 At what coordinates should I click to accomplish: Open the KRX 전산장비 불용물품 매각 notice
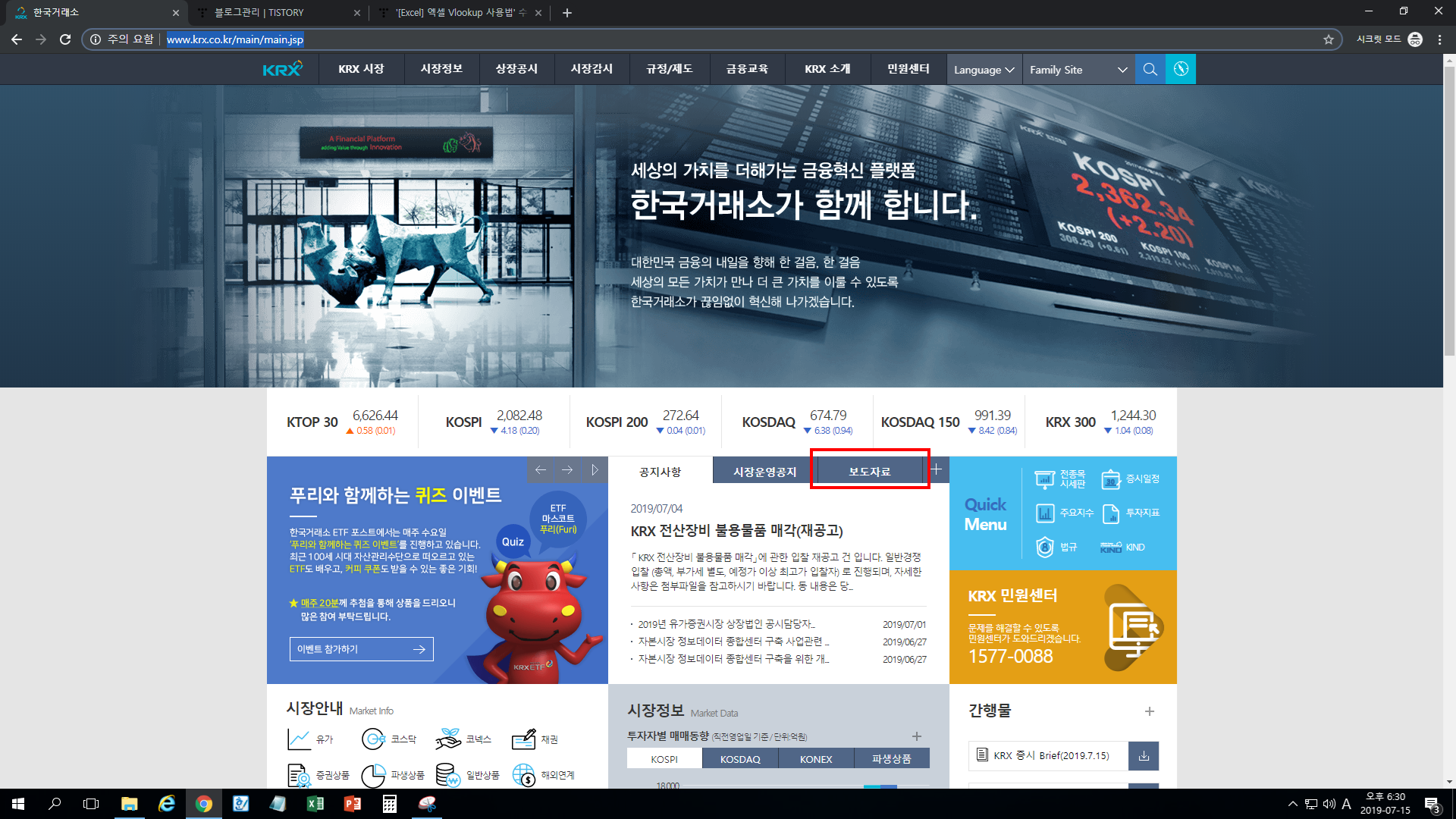coord(736,531)
